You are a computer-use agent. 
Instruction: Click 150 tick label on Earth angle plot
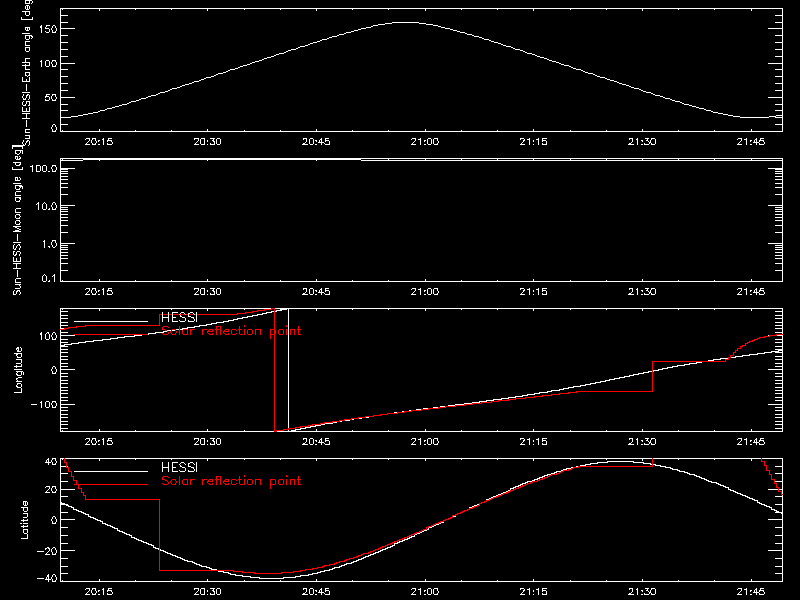point(47,29)
